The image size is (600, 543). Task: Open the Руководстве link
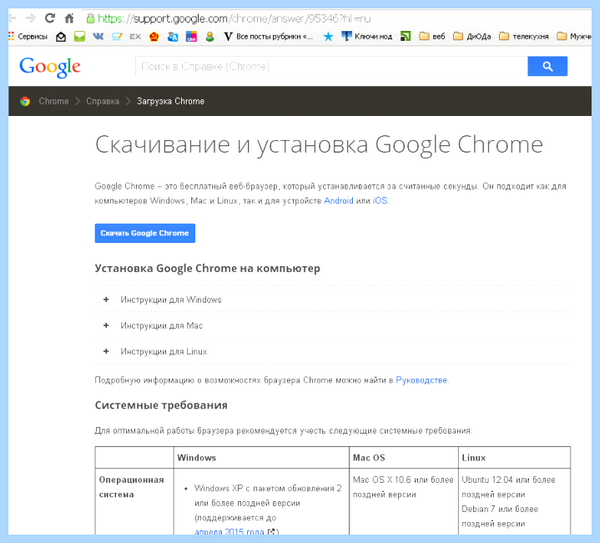(421, 380)
